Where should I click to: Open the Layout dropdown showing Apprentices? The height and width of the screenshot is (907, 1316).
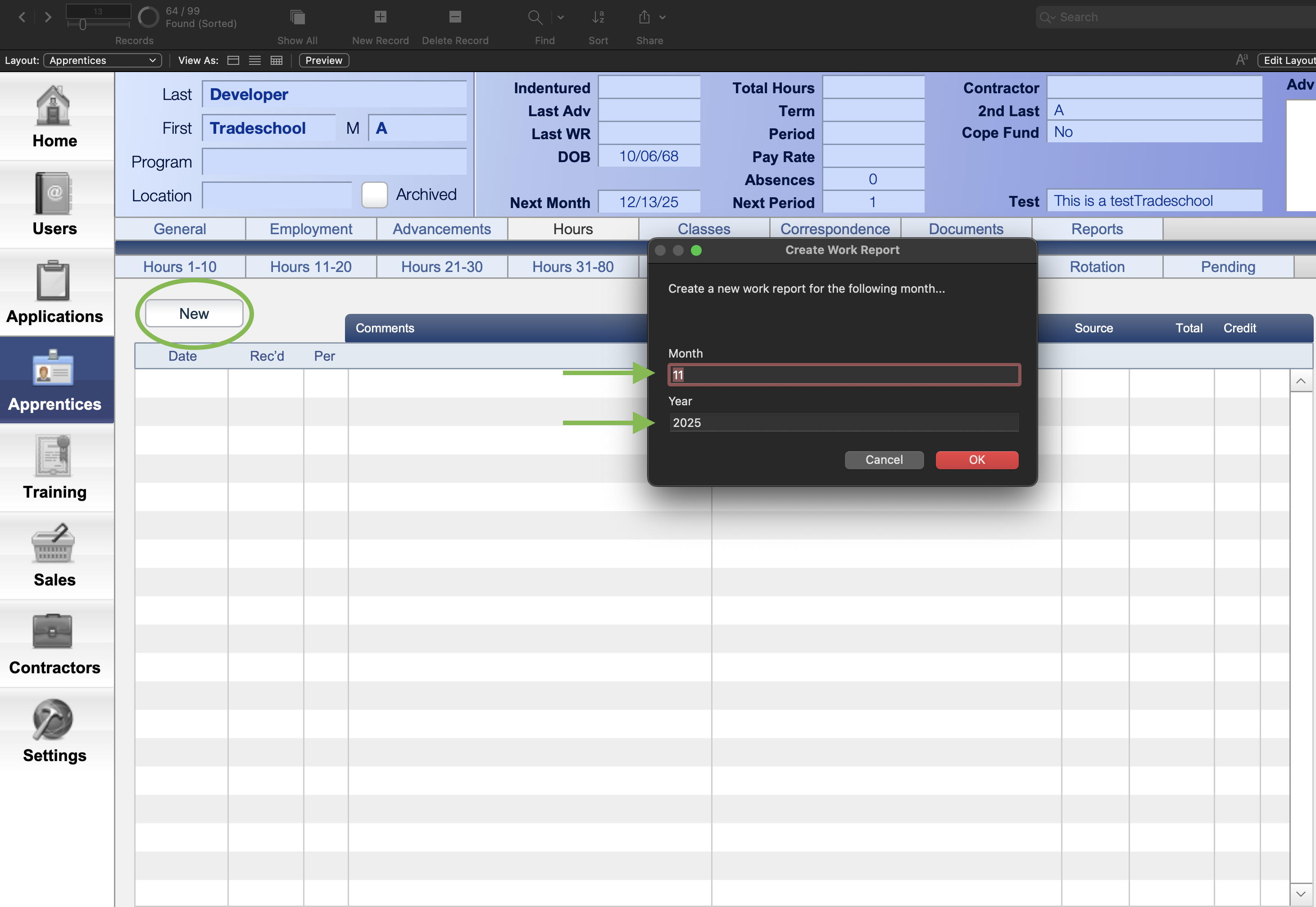click(x=102, y=60)
